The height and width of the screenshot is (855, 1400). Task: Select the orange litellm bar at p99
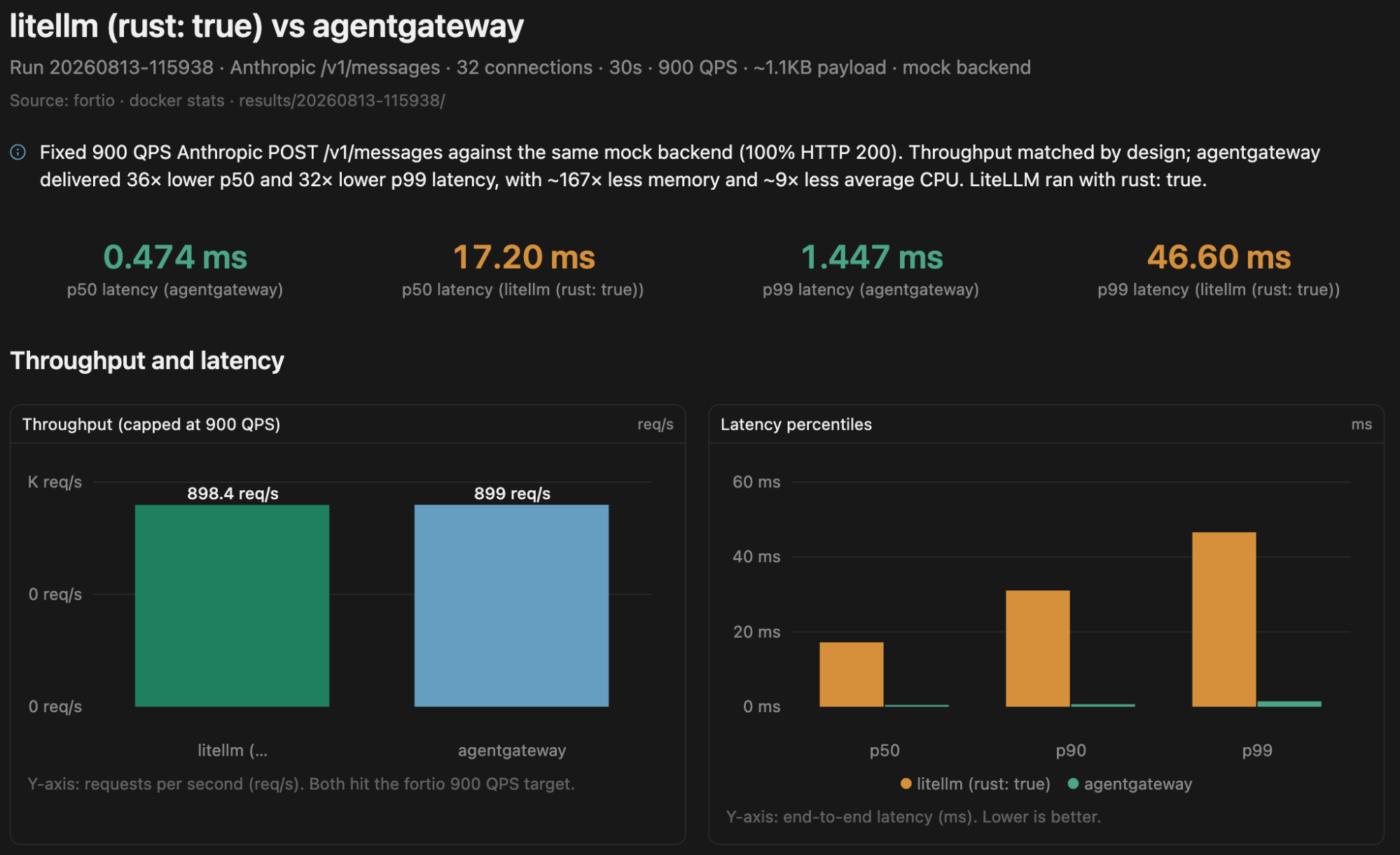[x=1224, y=620]
